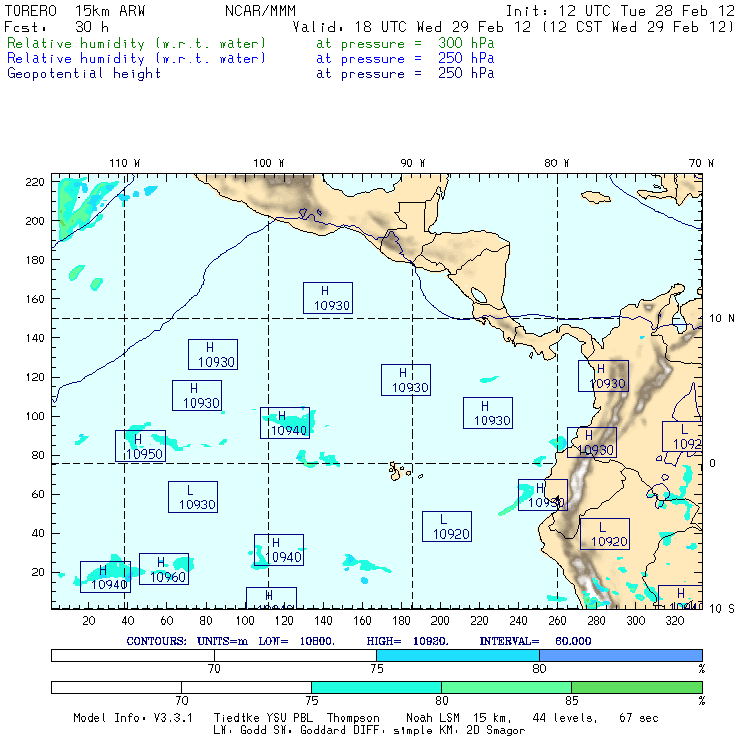Click the '240' tick label on the x-axis

coord(518,621)
